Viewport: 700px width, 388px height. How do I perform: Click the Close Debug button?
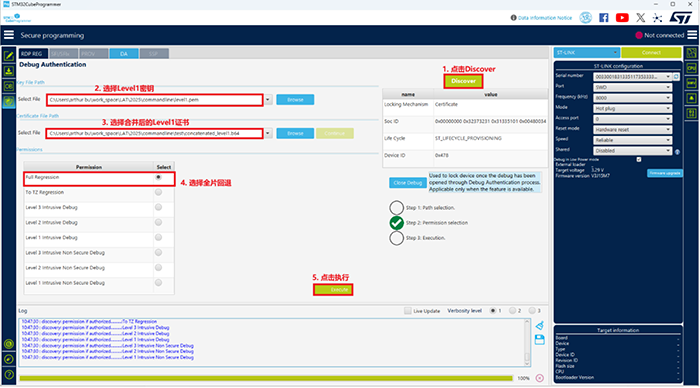(x=408, y=183)
